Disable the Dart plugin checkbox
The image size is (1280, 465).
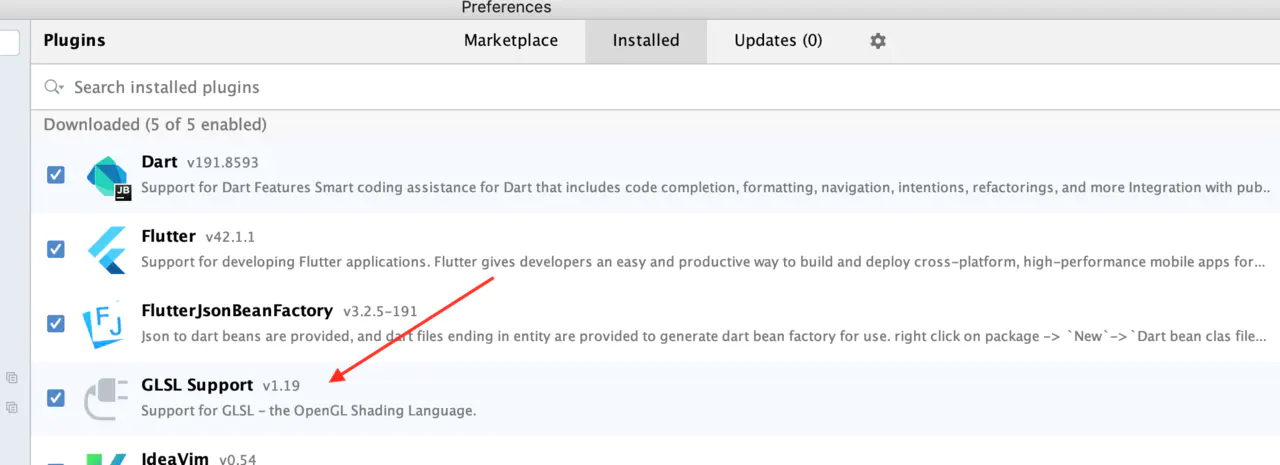click(x=56, y=175)
